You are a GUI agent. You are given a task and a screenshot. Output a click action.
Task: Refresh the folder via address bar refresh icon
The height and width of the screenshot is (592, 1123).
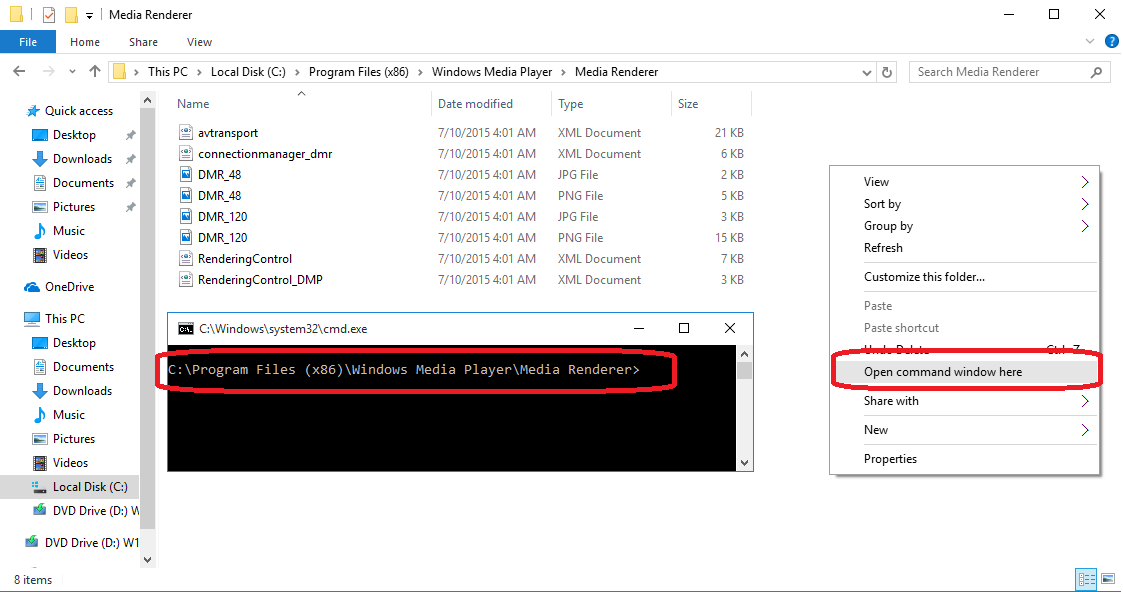click(887, 72)
